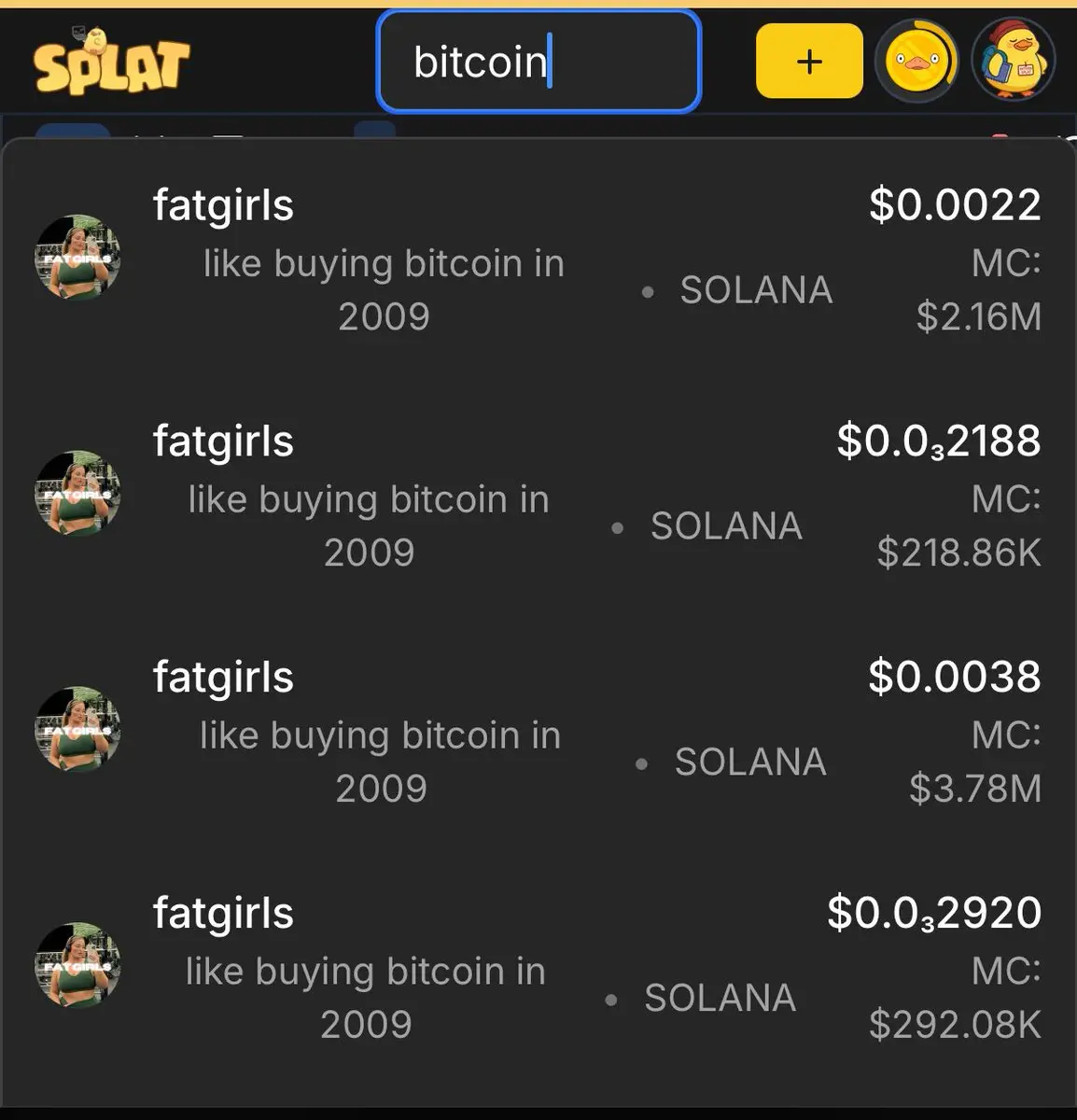Click fatgirls title of fourth result
The image size is (1077, 1120).
tap(223, 915)
